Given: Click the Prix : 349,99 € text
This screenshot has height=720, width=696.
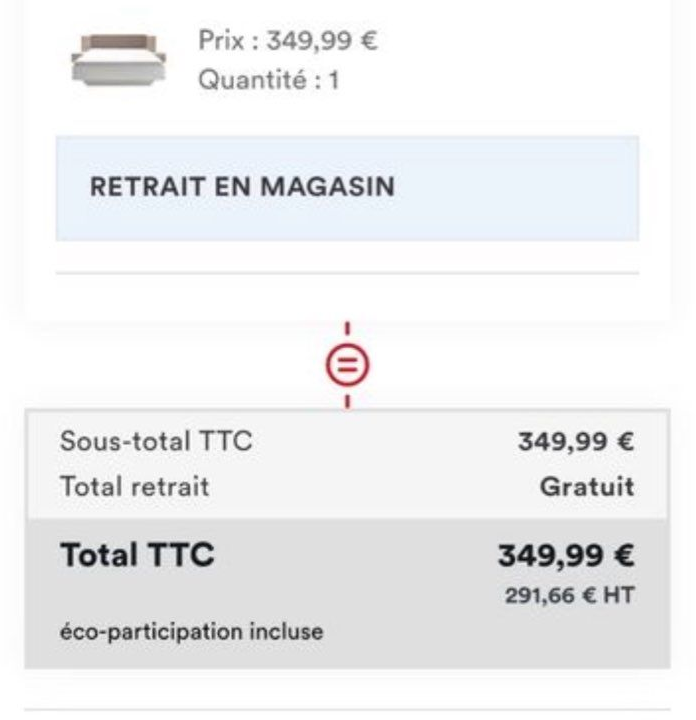Looking at the screenshot, I should coord(289,43).
